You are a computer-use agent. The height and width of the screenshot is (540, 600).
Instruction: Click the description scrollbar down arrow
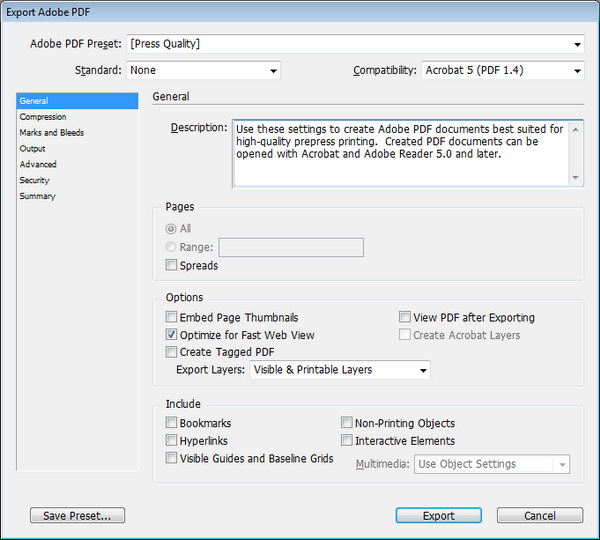pos(576,178)
